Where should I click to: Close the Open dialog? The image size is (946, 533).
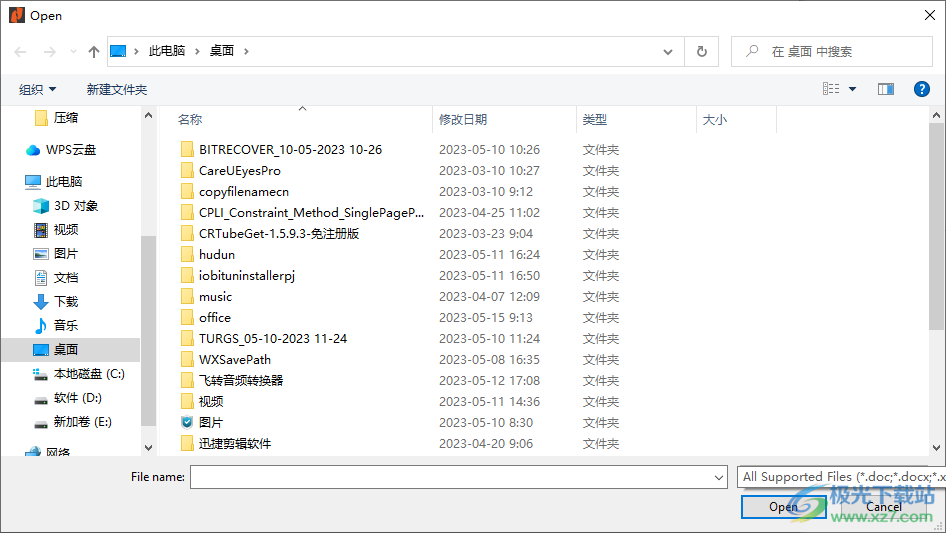(x=930, y=15)
